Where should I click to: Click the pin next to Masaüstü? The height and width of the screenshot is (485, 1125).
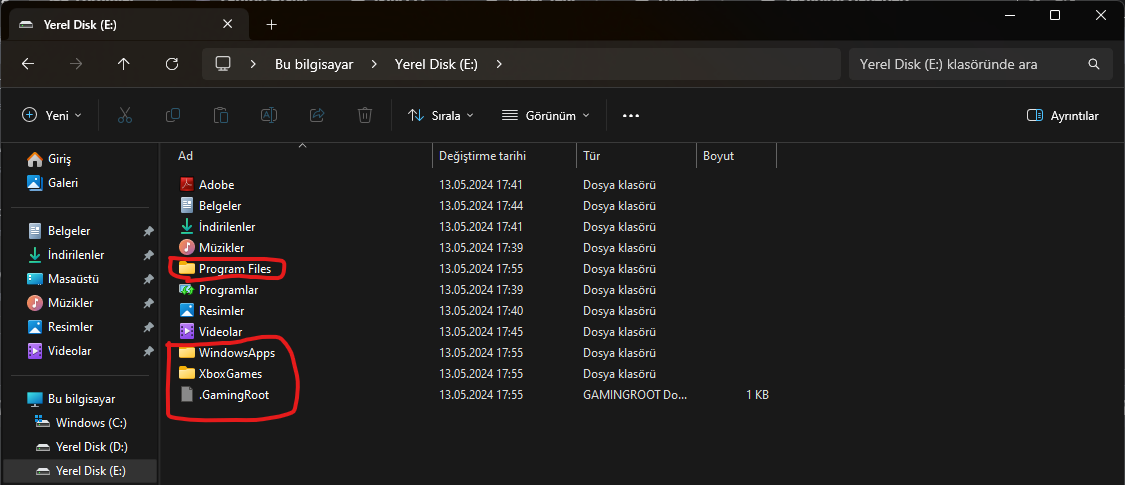pyautogui.click(x=149, y=279)
